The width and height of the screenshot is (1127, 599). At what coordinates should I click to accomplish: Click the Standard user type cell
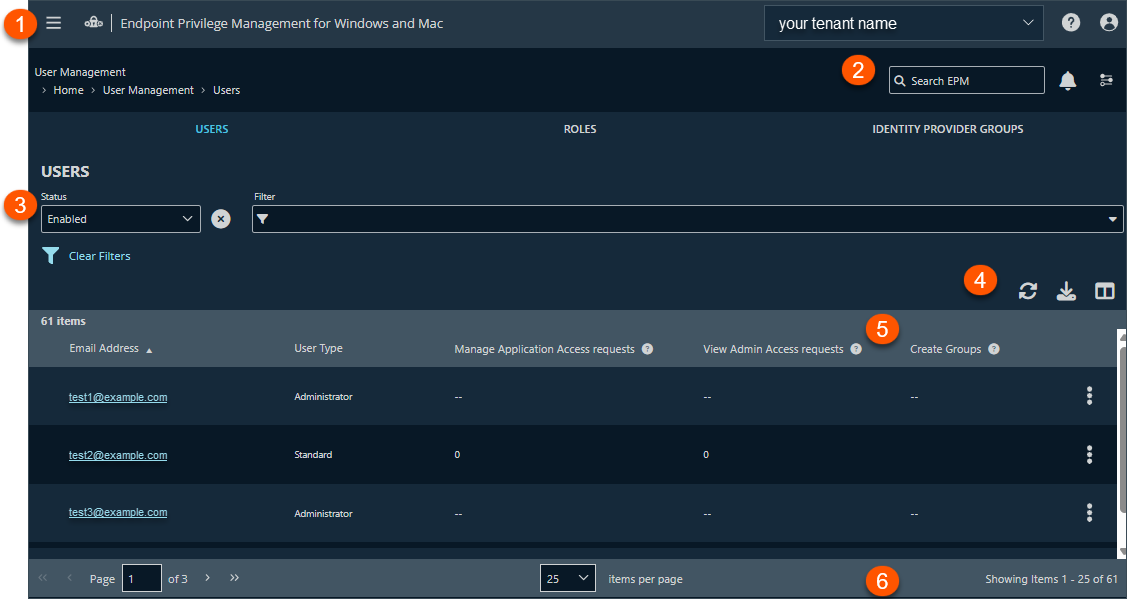[313, 454]
